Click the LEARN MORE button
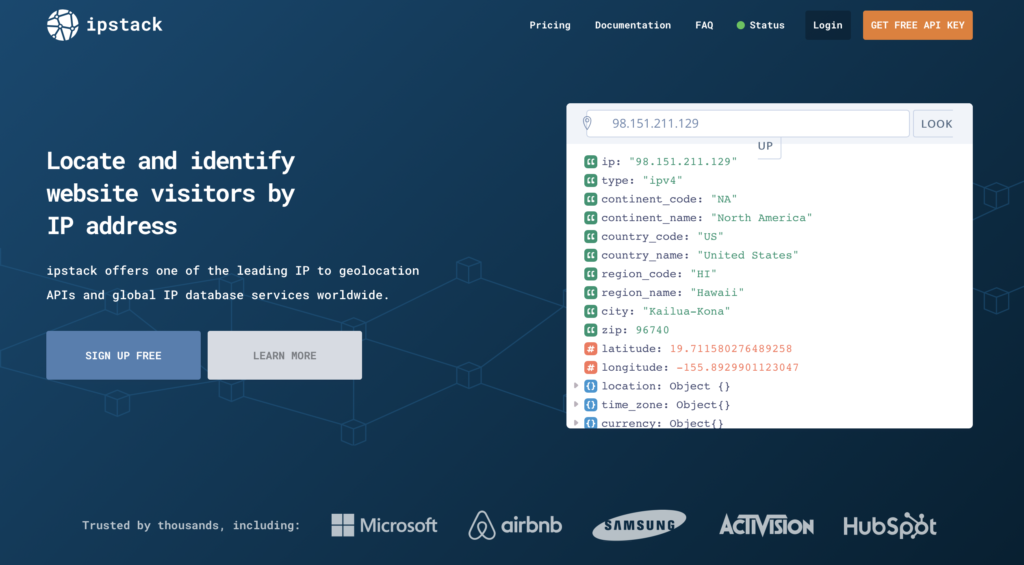 pos(285,355)
